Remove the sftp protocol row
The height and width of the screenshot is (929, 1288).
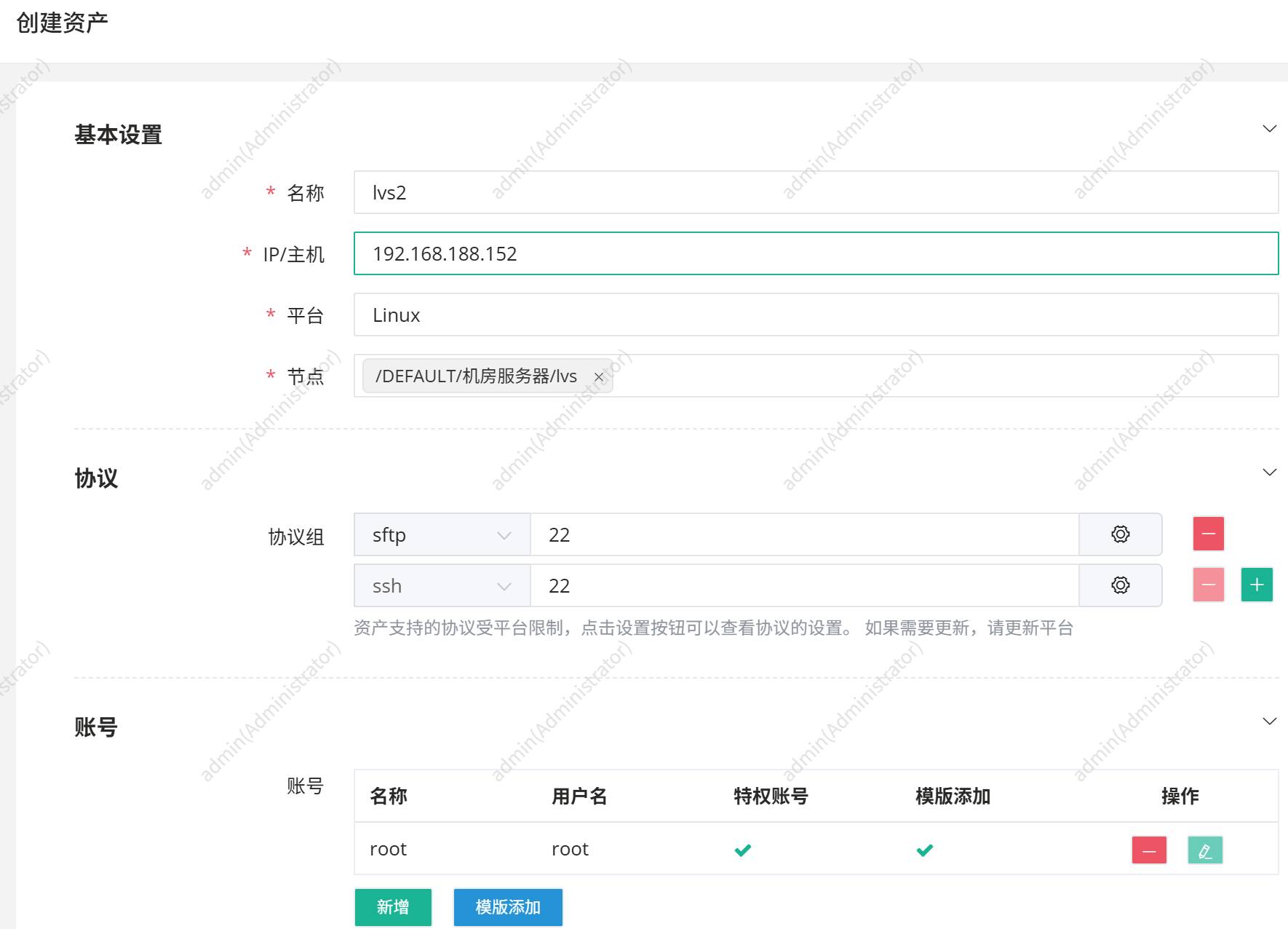(x=1208, y=534)
